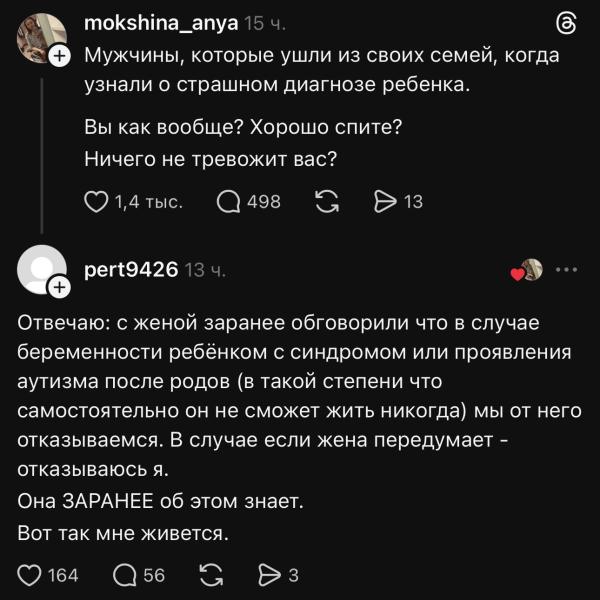Share the mokshina_anya post
The height and width of the screenshot is (600, 600).
385,202
